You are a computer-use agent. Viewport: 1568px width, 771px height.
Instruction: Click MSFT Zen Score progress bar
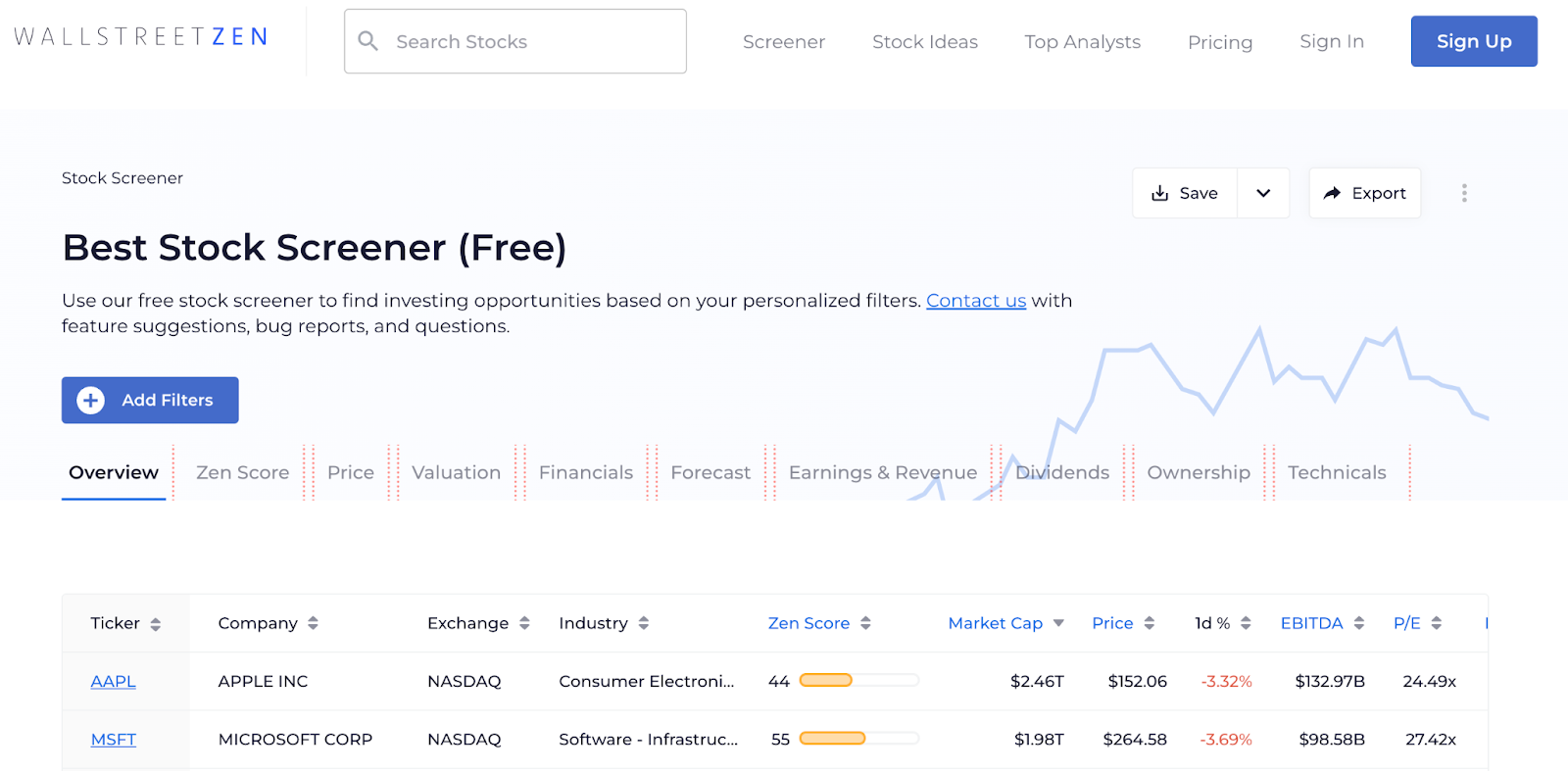pos(859,739)
